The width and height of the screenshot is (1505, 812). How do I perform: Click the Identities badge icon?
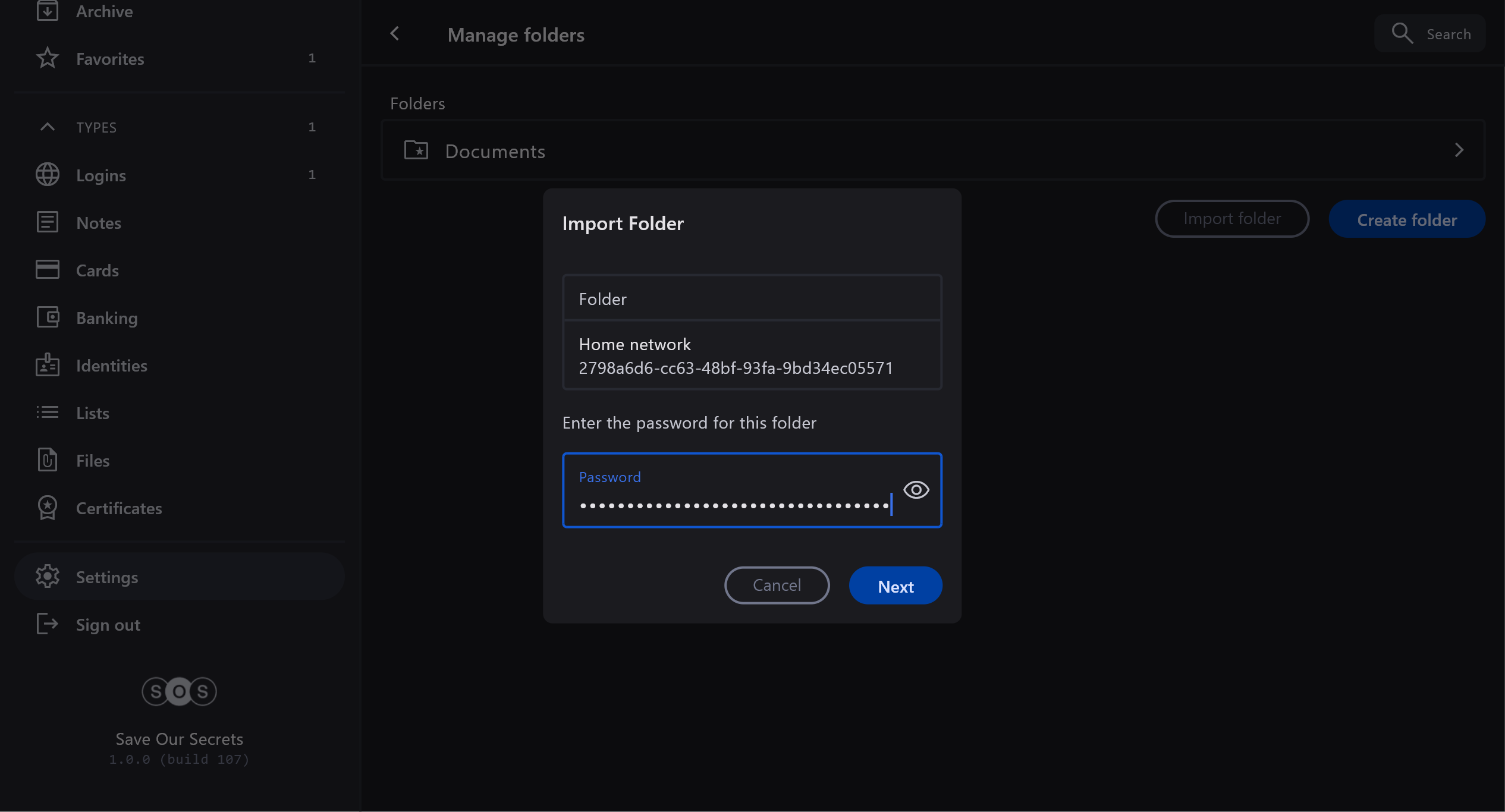48,365
